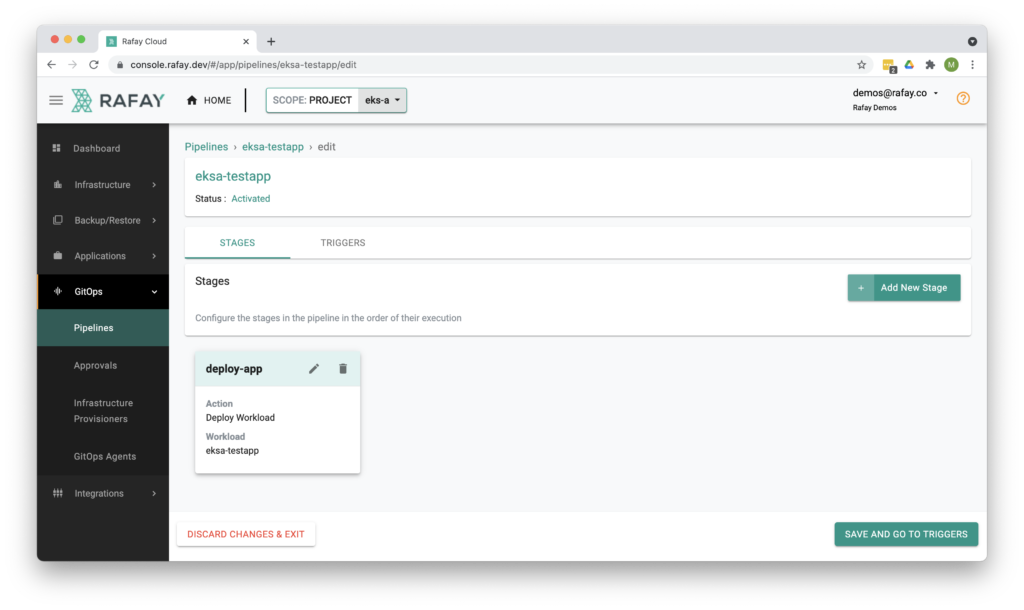Switch to the TRIGGERS tab
Image resolution: width=1024 pixels, height=610 pixels.
[x=343, y=243]
